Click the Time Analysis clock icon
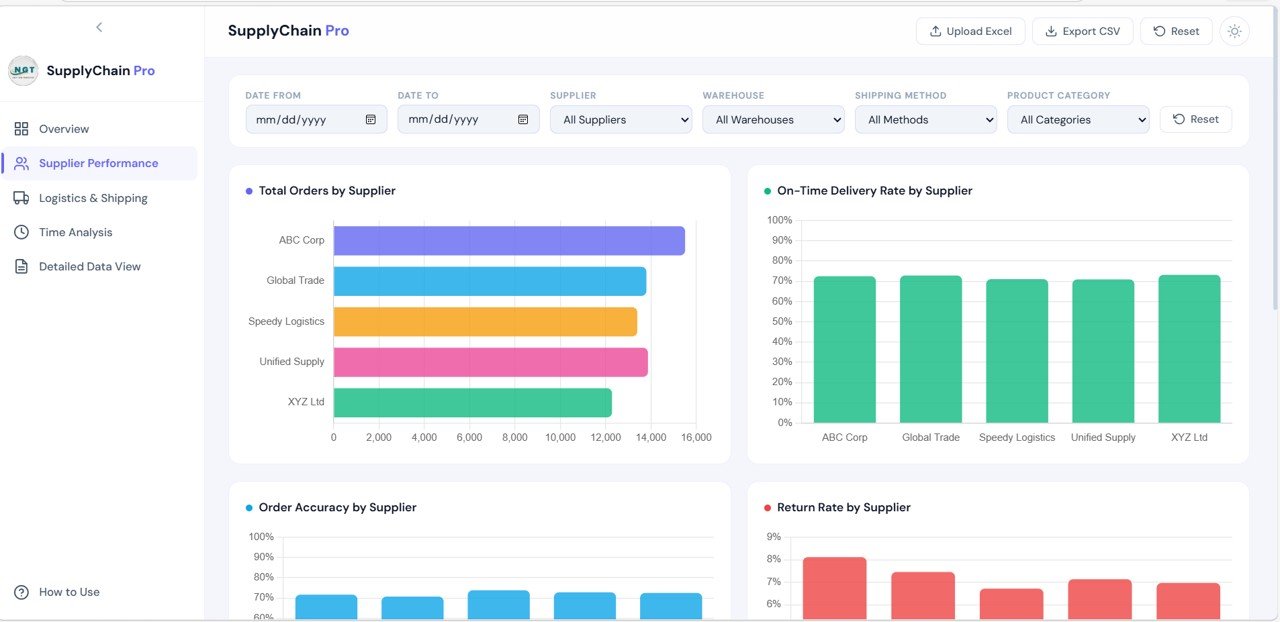 coord(21,232)
